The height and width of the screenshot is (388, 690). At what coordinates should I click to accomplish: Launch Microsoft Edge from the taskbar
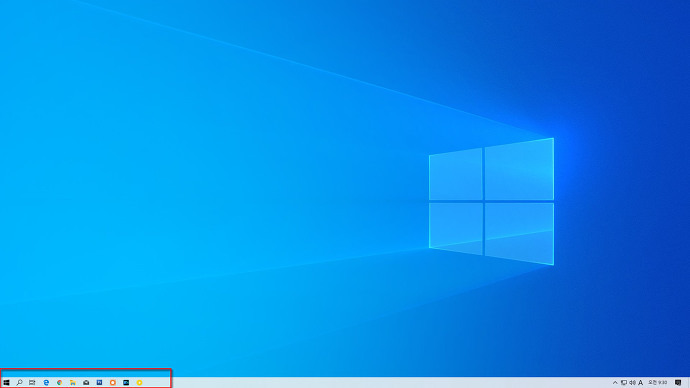(x=46, y=383)
